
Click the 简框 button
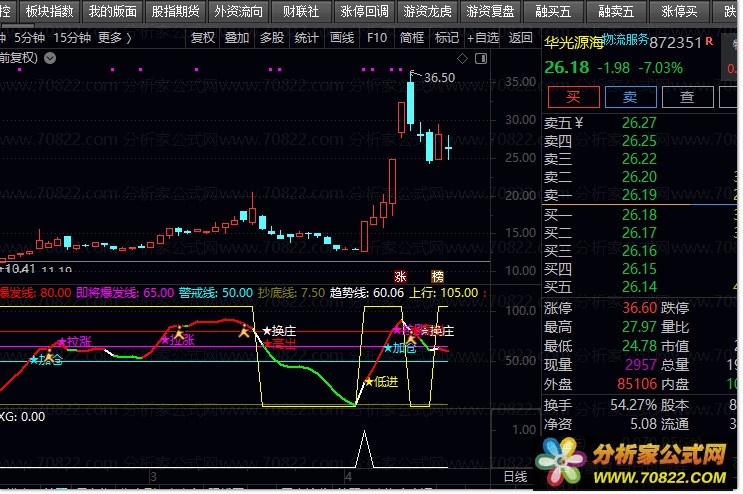click(411, 38)
